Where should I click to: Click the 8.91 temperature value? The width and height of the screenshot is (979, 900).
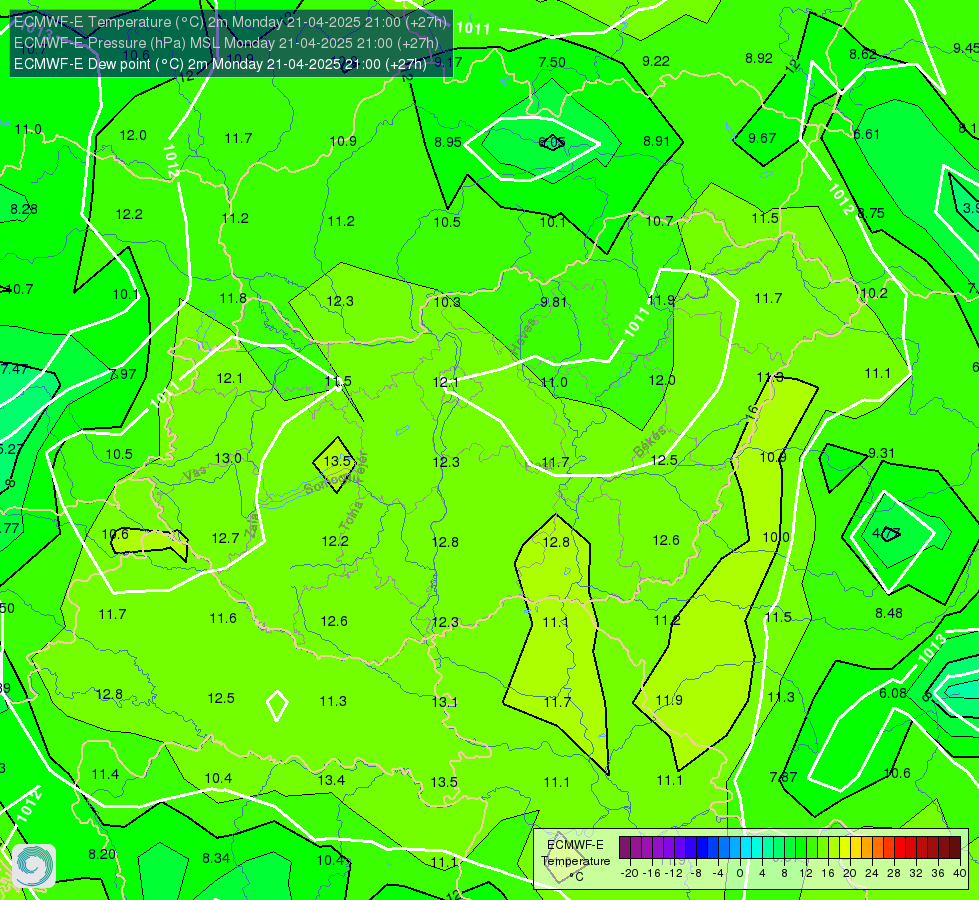tap(656, 141)
